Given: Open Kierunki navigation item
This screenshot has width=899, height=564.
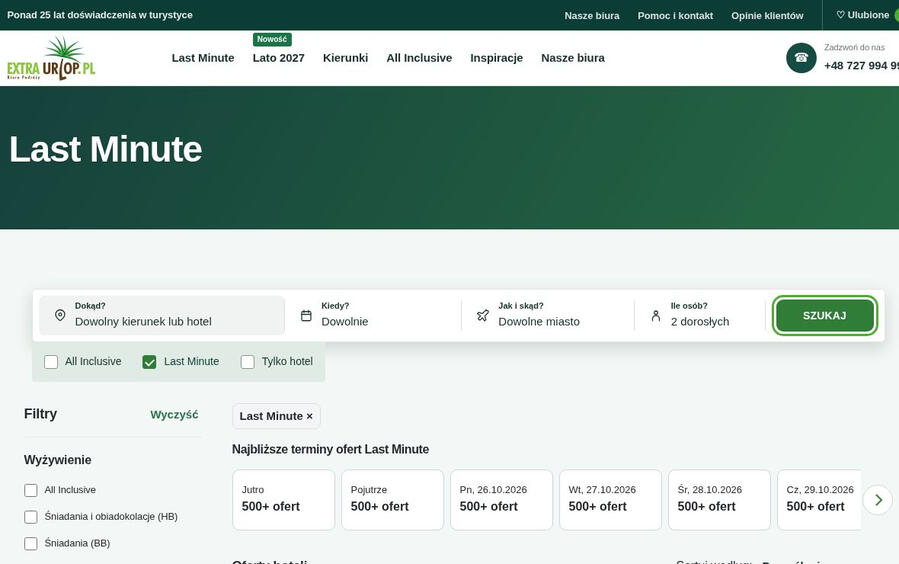Looking at the screenshot, I should 345,58.
